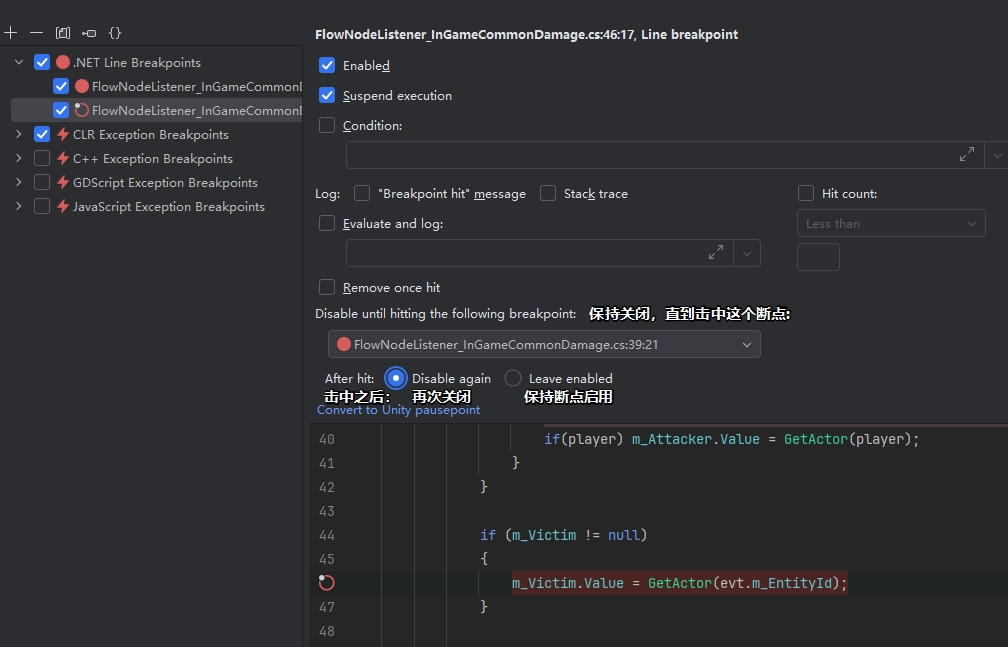Click the Group by file icon

(63, 33)
